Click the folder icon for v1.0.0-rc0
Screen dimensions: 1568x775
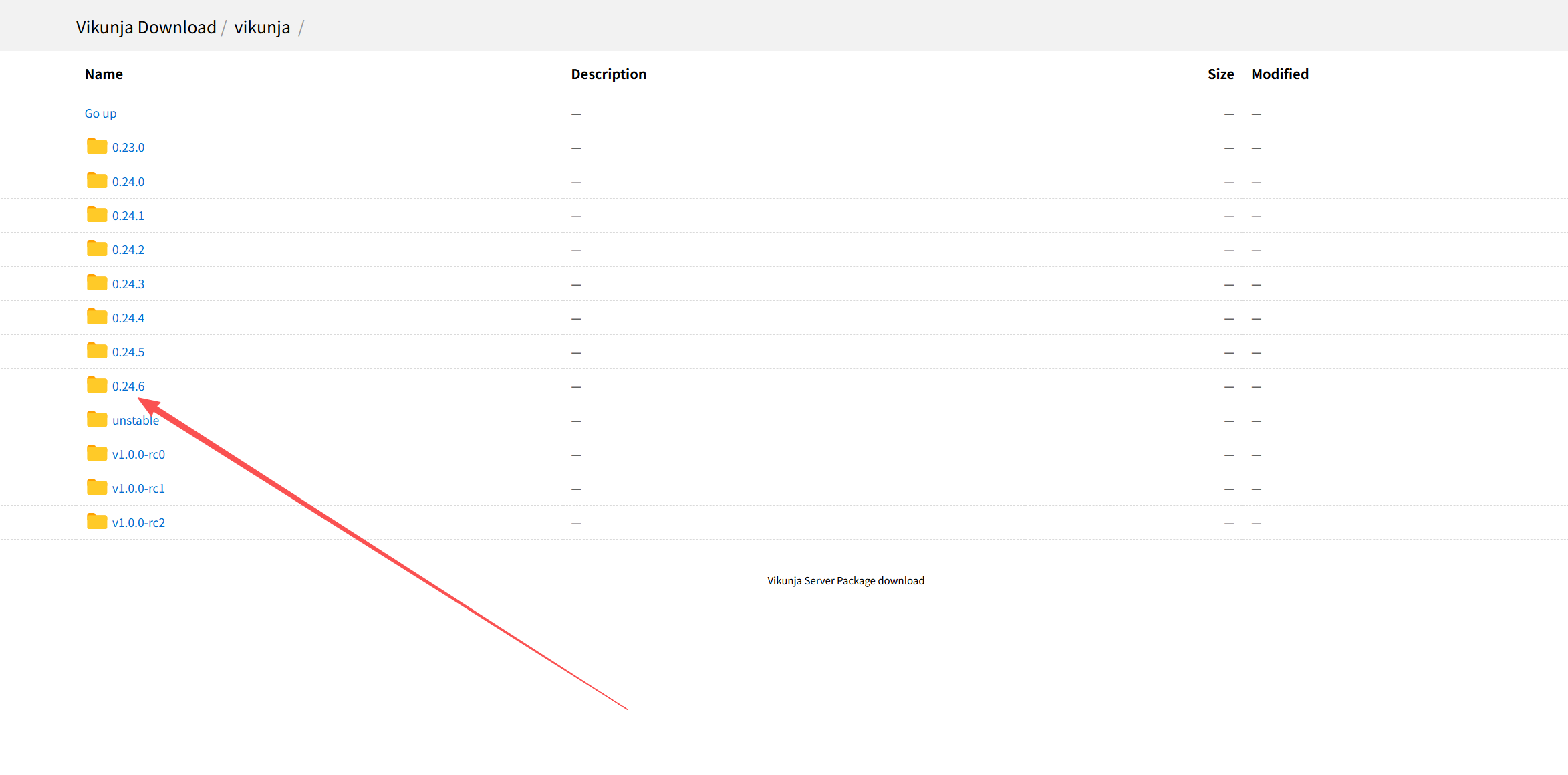tap(97, 453)
